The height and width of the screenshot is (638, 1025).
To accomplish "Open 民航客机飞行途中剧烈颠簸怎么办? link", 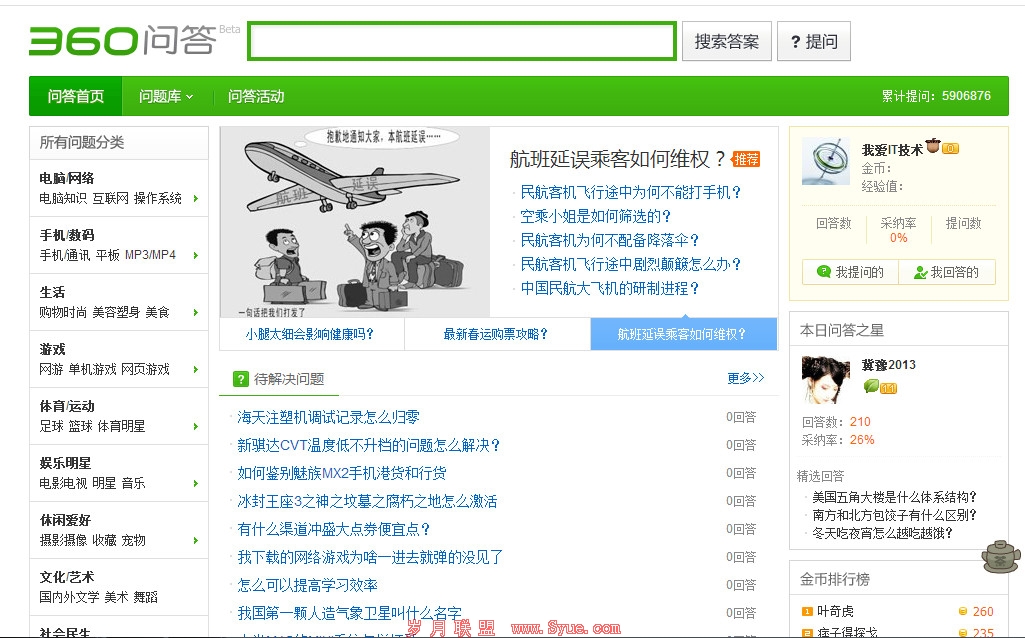I will tap(630, 264).
